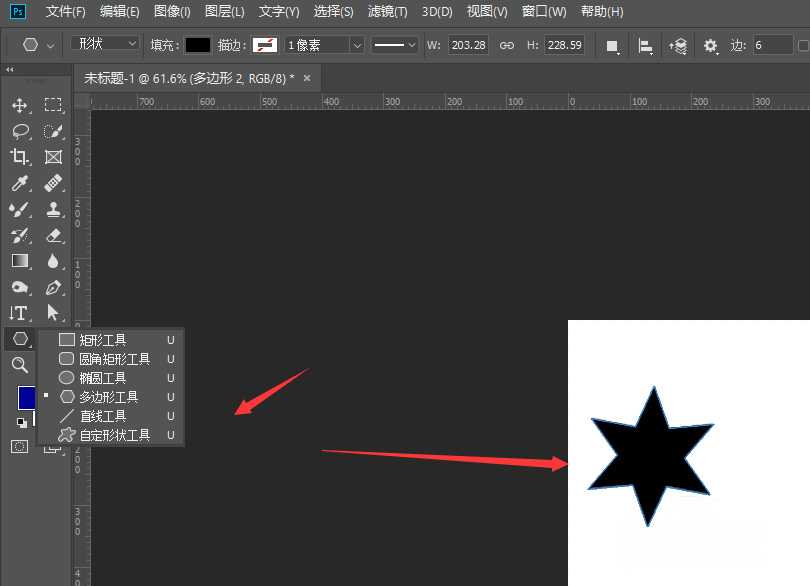Click the black 填充 fill swatch
This screenshot has height=586, width=810.
click(198, 45)
